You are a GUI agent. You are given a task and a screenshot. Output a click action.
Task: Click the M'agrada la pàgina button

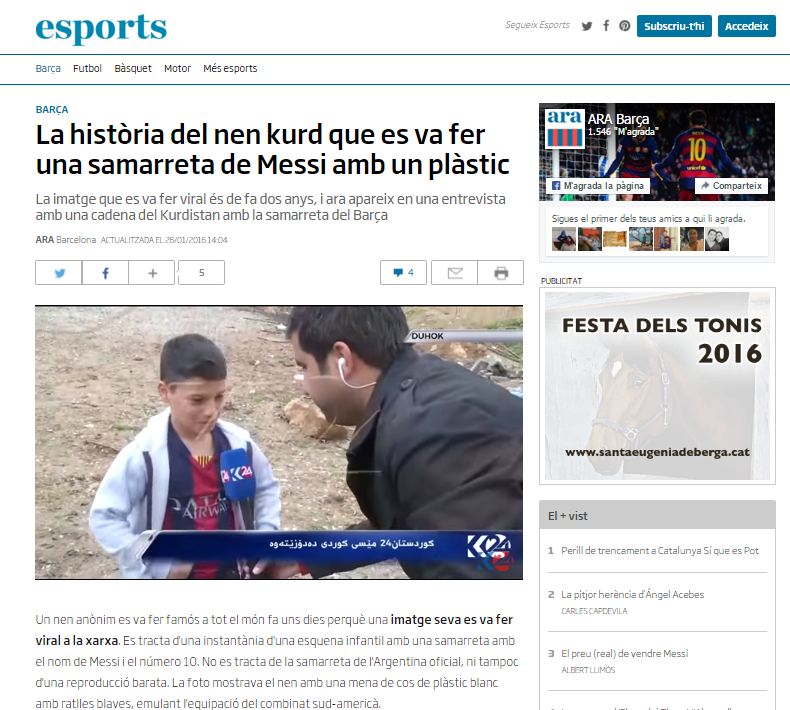tap(598, 185)
